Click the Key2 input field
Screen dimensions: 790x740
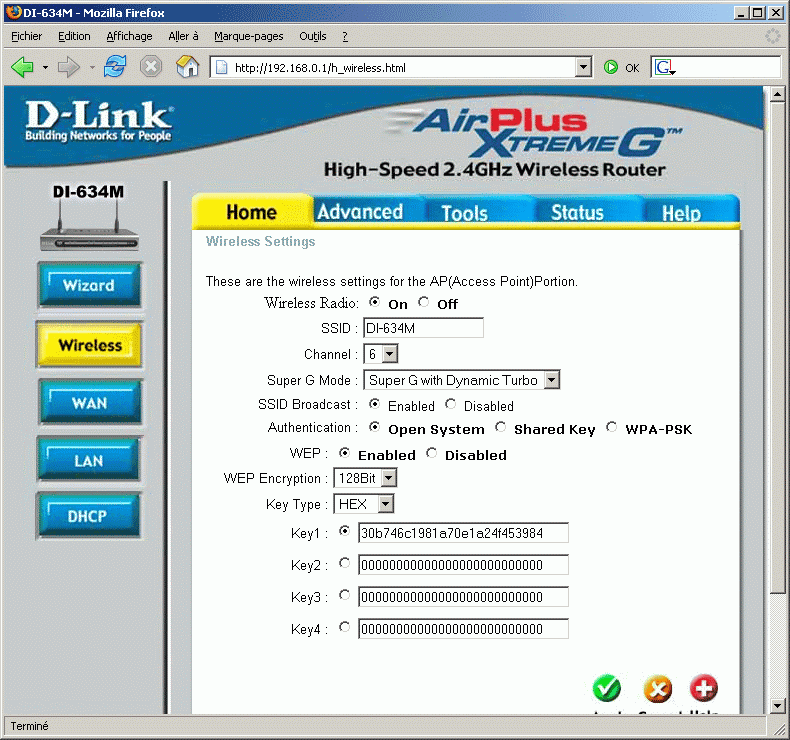tap(463, 565)
